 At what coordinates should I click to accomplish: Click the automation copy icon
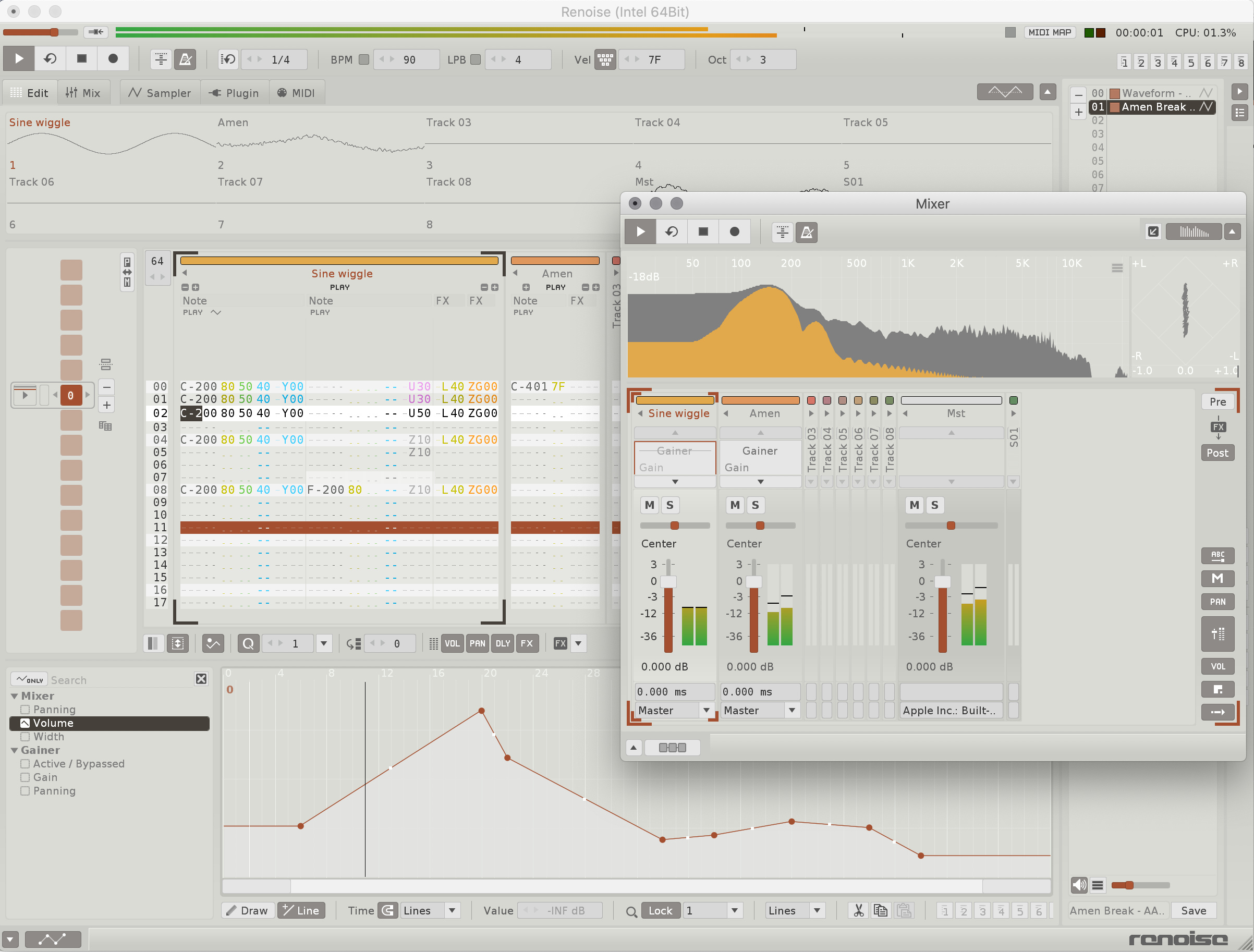pos(880,910)
